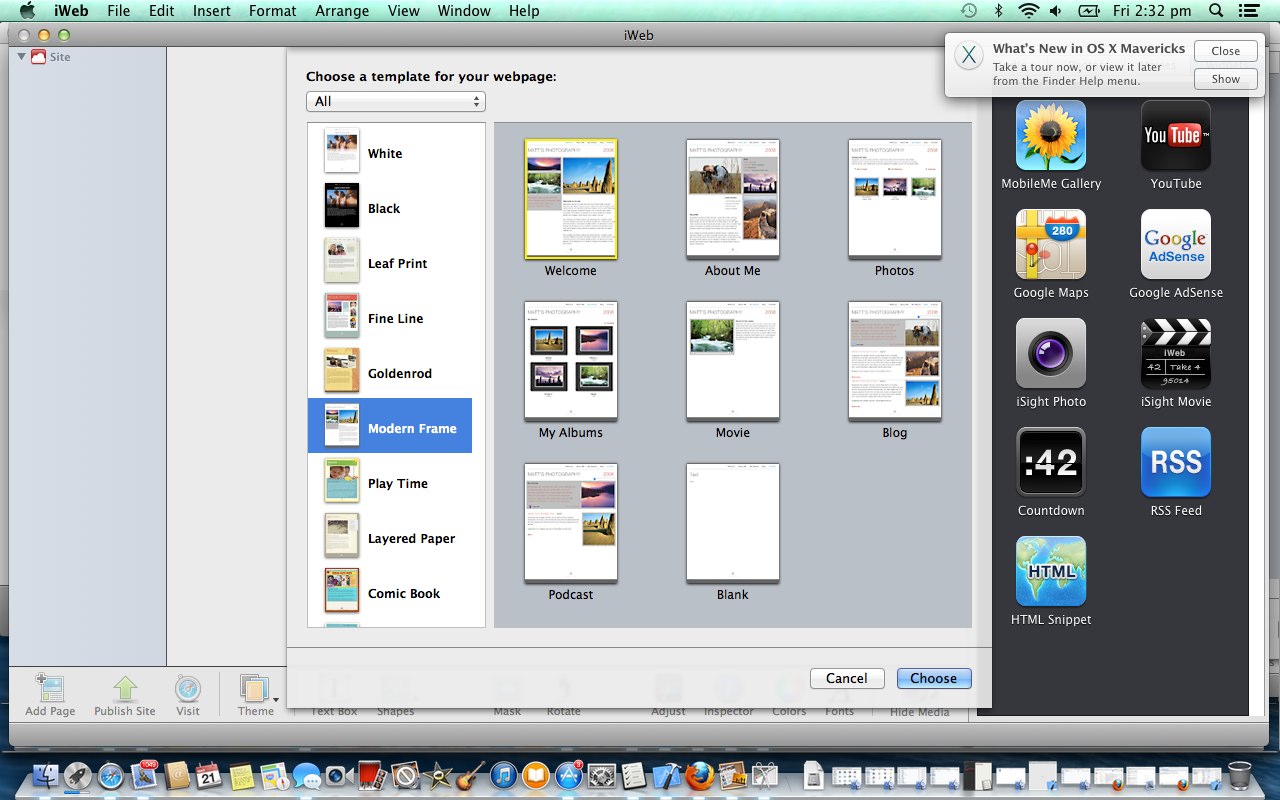1280x800 pixels.
Task: Select the Play Time theme
Action: point(390,483)
